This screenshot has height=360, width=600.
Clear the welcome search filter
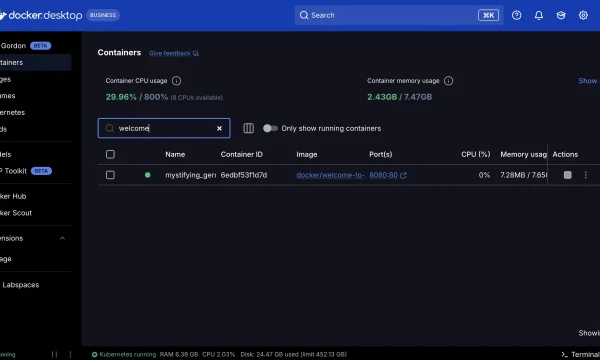coord(219,129)
